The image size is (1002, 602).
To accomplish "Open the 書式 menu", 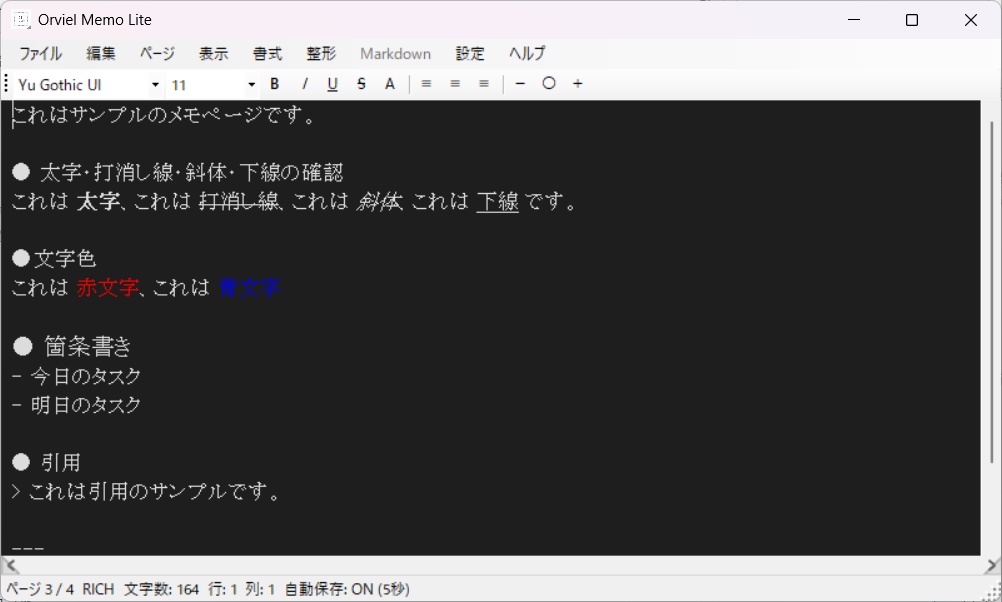I will tap(267, 54).
